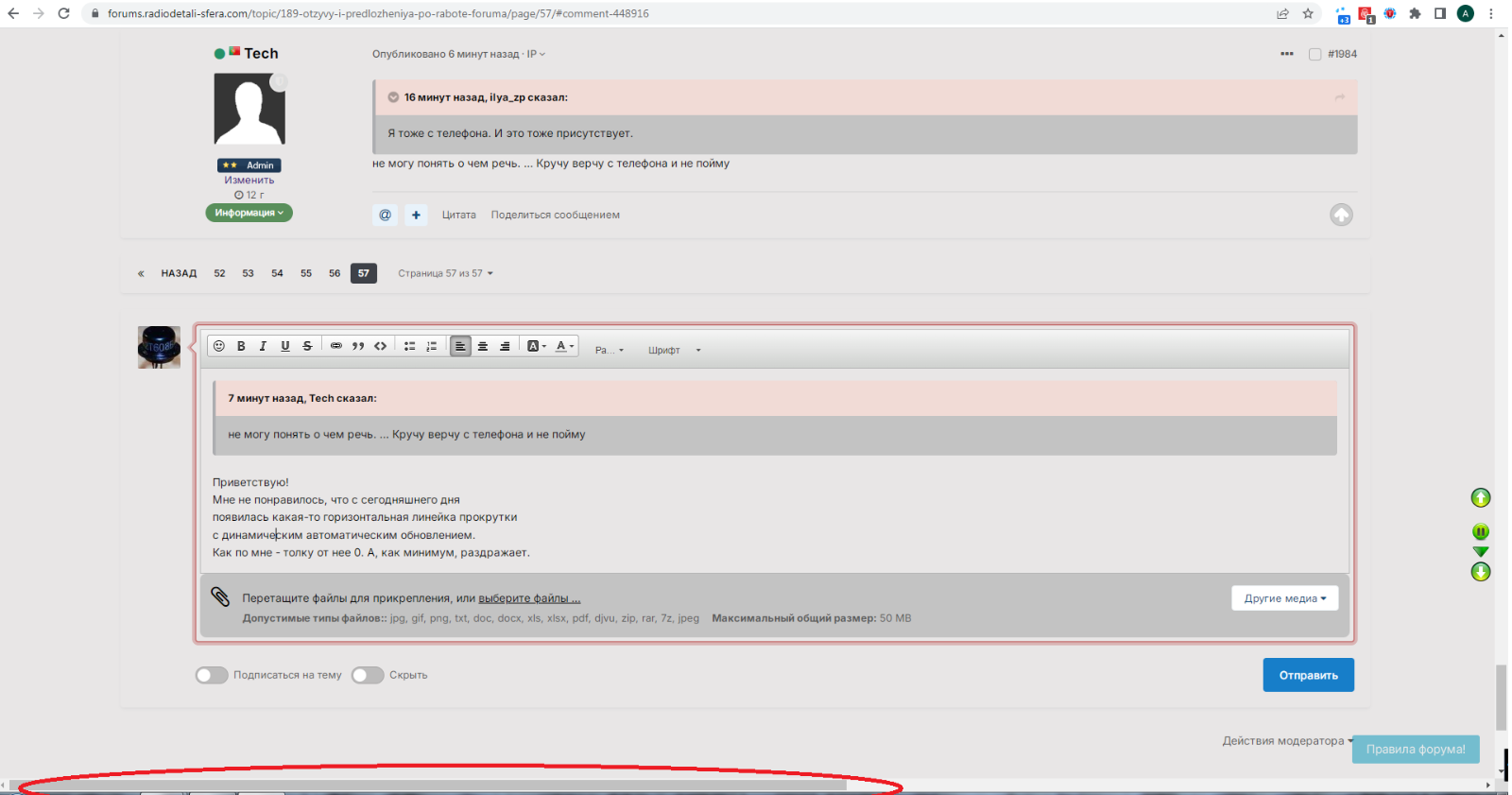Create a bulleted list
This screenshot has width=1512, height=795.
[409, 346]
